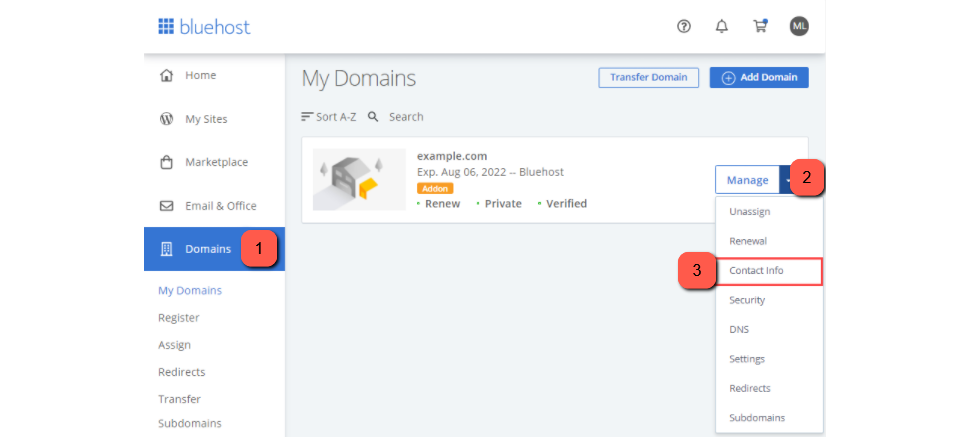The image size is (970, 437).
Task: Open the help question mark icon
Action: click(x=684, y=27)
